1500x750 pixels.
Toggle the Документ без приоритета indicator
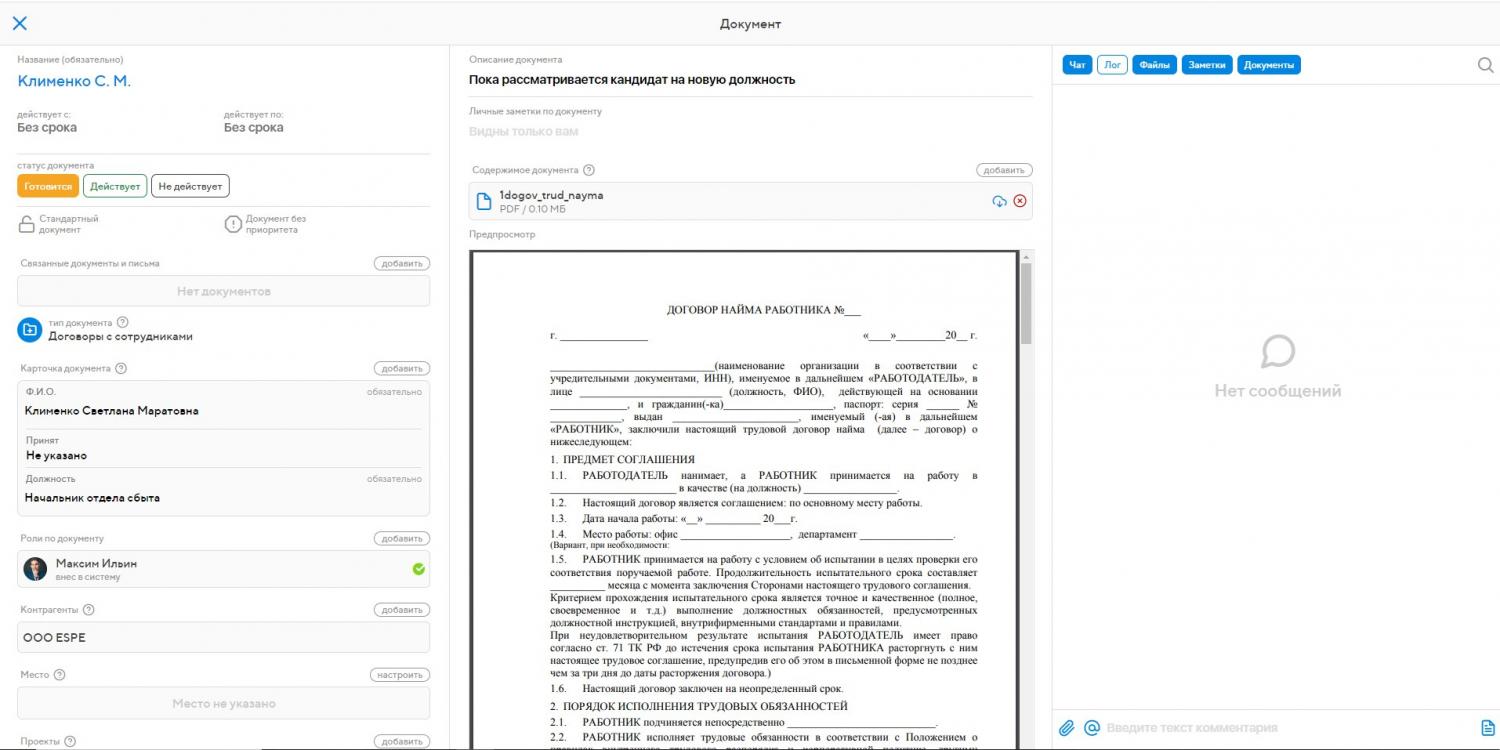[233, 224]
